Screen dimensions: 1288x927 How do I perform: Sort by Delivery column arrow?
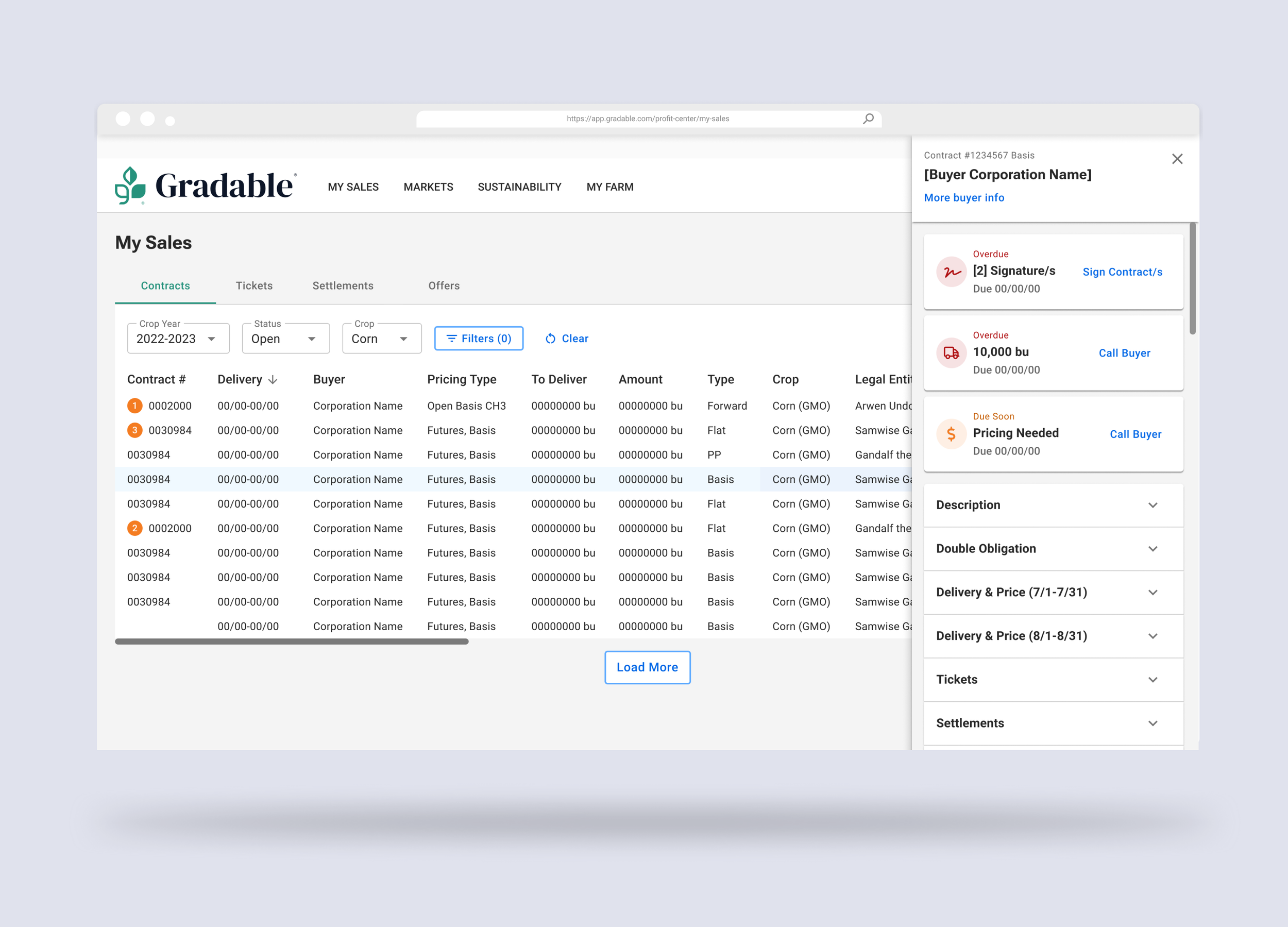[x=273, y=379]
